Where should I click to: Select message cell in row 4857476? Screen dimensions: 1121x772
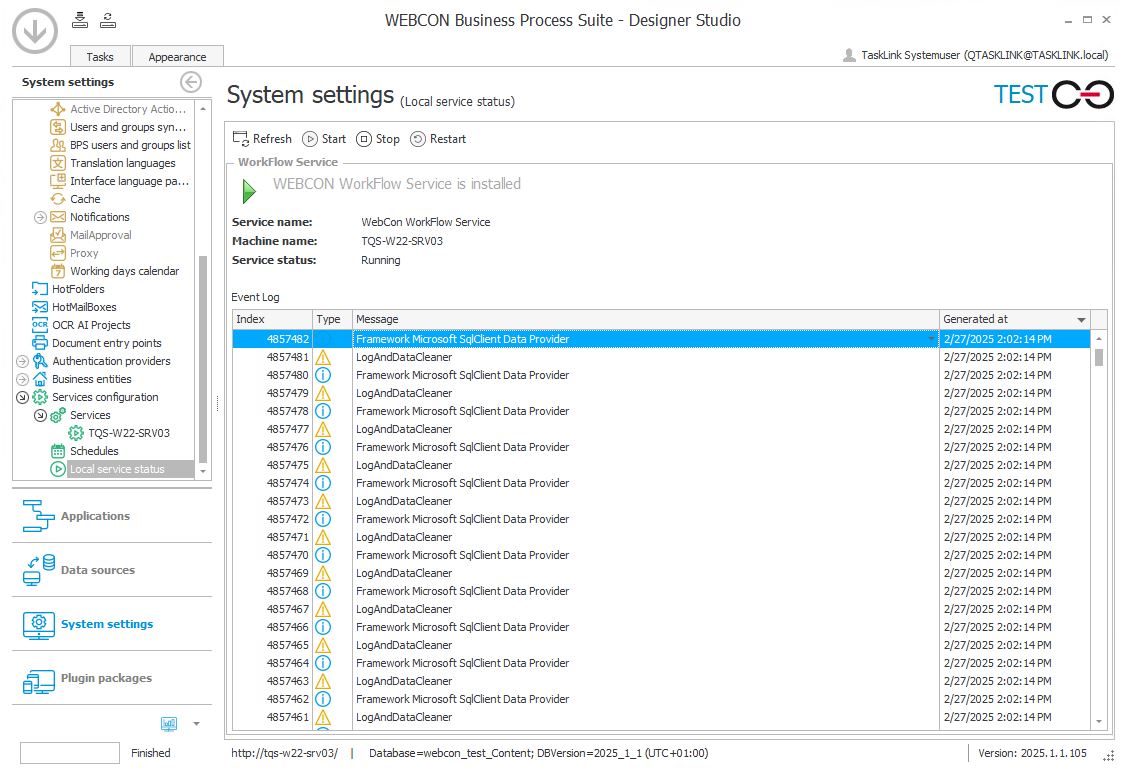tap(646, 447)
